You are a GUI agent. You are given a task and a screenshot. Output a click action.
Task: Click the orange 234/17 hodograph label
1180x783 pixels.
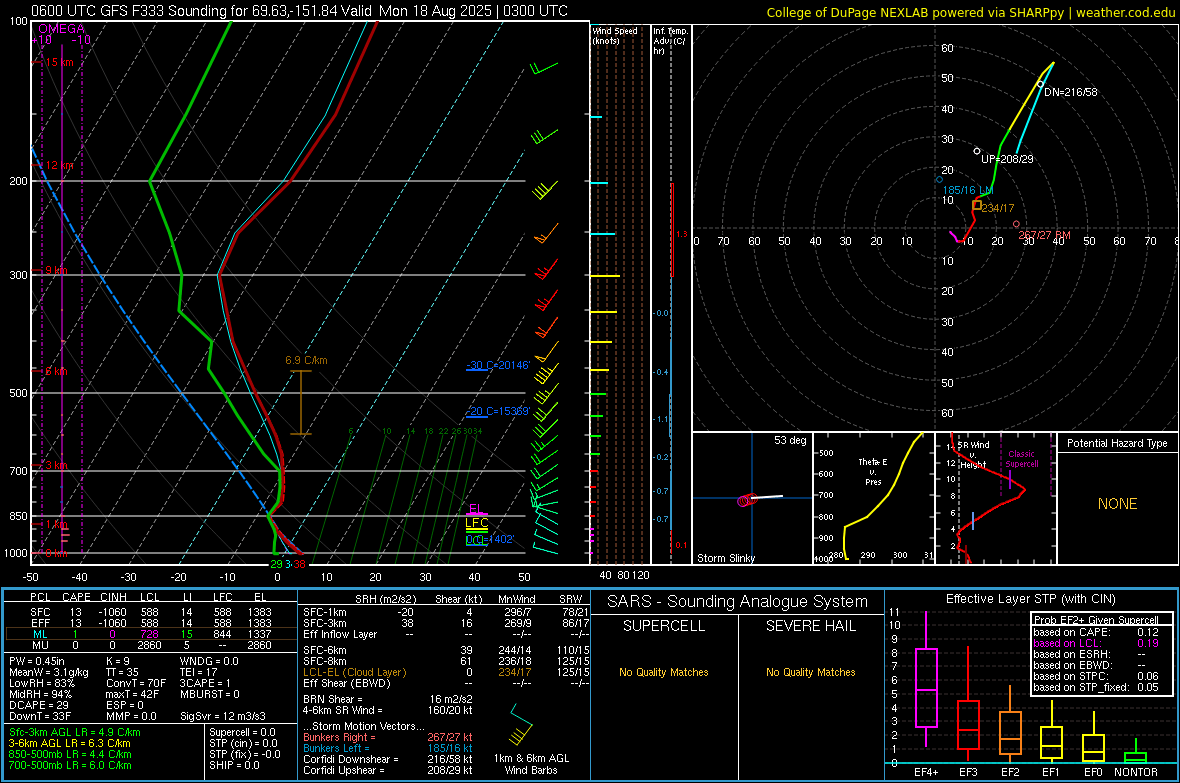pyautogui.click(x=998, y=208)
